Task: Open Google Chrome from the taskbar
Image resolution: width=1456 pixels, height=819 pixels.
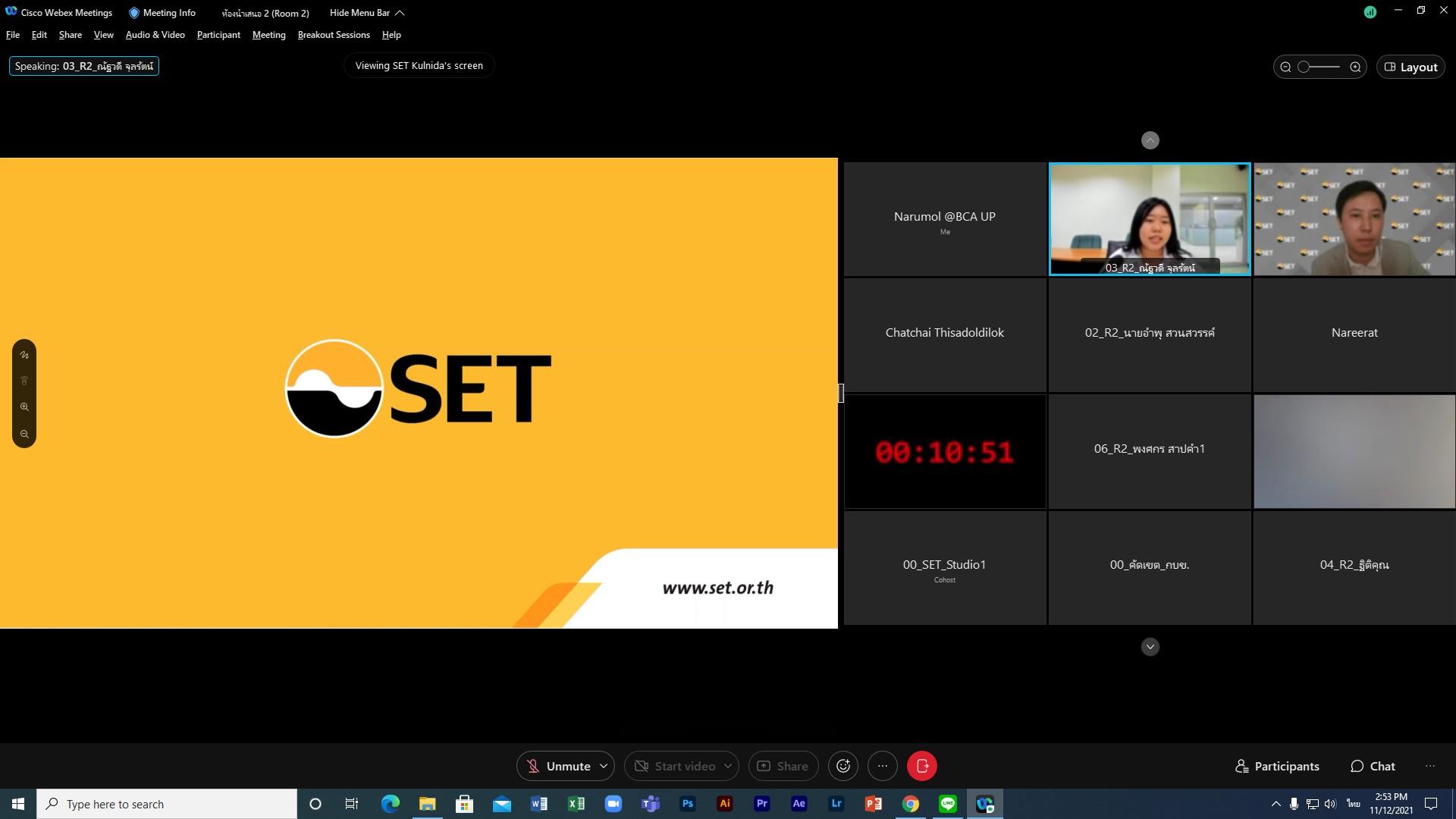Action: pyautogui.click(x=910, y=804)
